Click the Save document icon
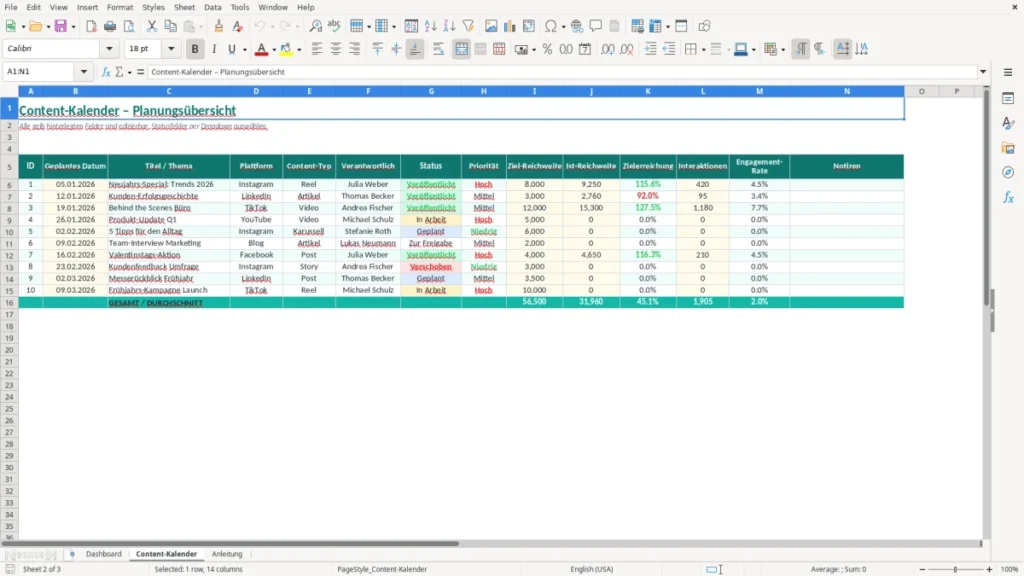Image resolution: width=1024 pixels, height=576 pixels. pos(61,26)
